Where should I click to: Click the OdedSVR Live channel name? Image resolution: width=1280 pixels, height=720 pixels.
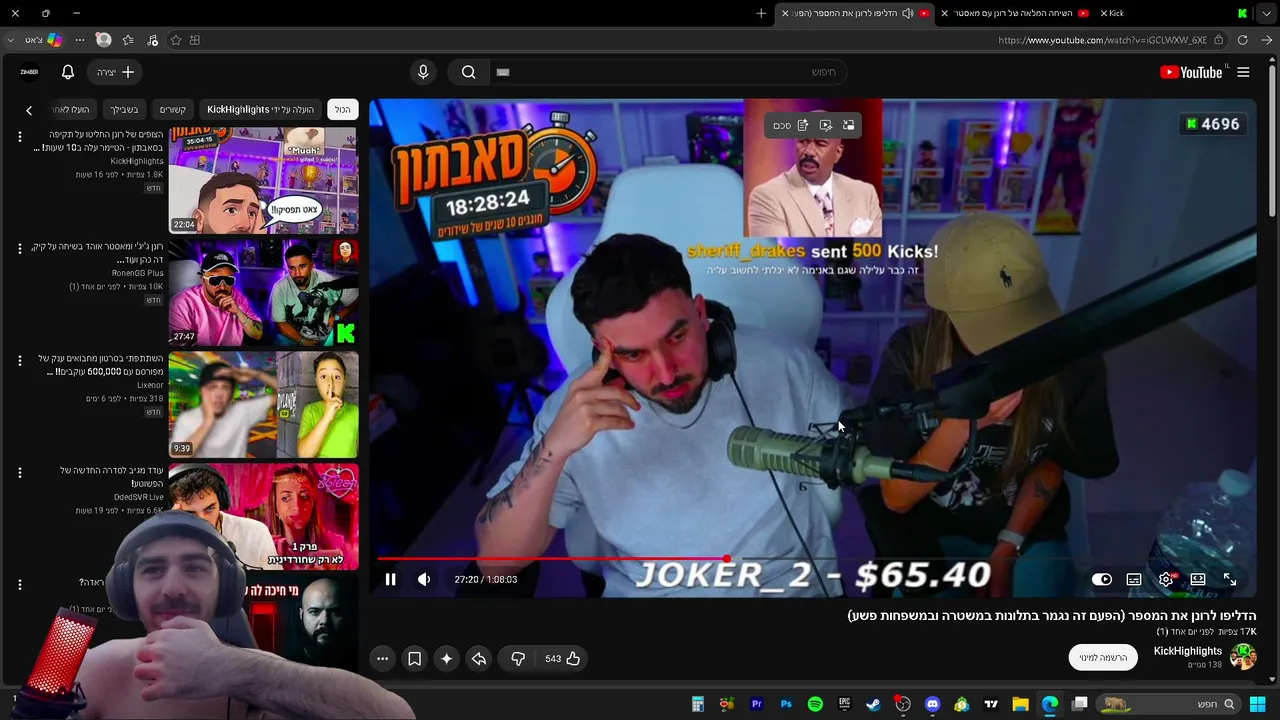(x=139, y=497)
